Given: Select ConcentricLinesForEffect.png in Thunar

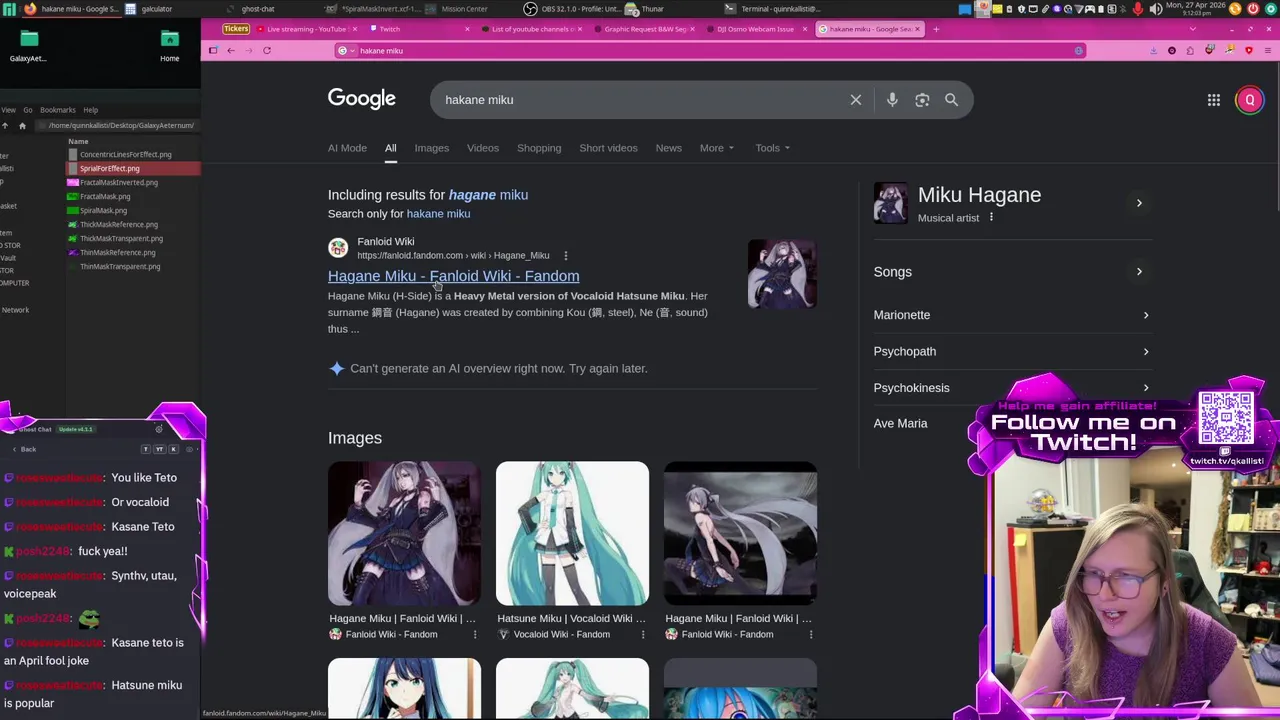Looking at the screenshot, I should [x=125, y=155].
